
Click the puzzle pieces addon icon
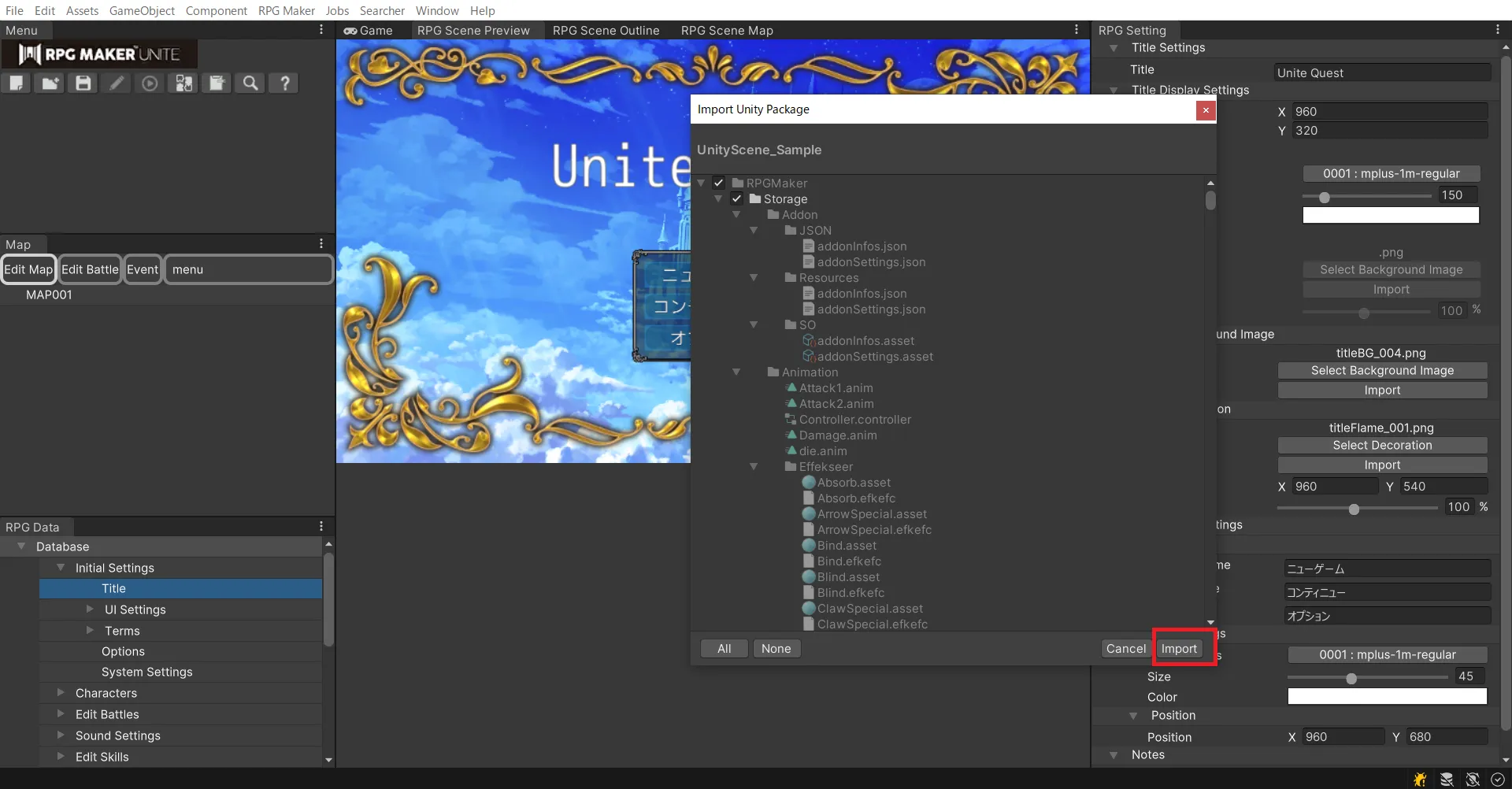pyautogui.click(x=183, y=83)
